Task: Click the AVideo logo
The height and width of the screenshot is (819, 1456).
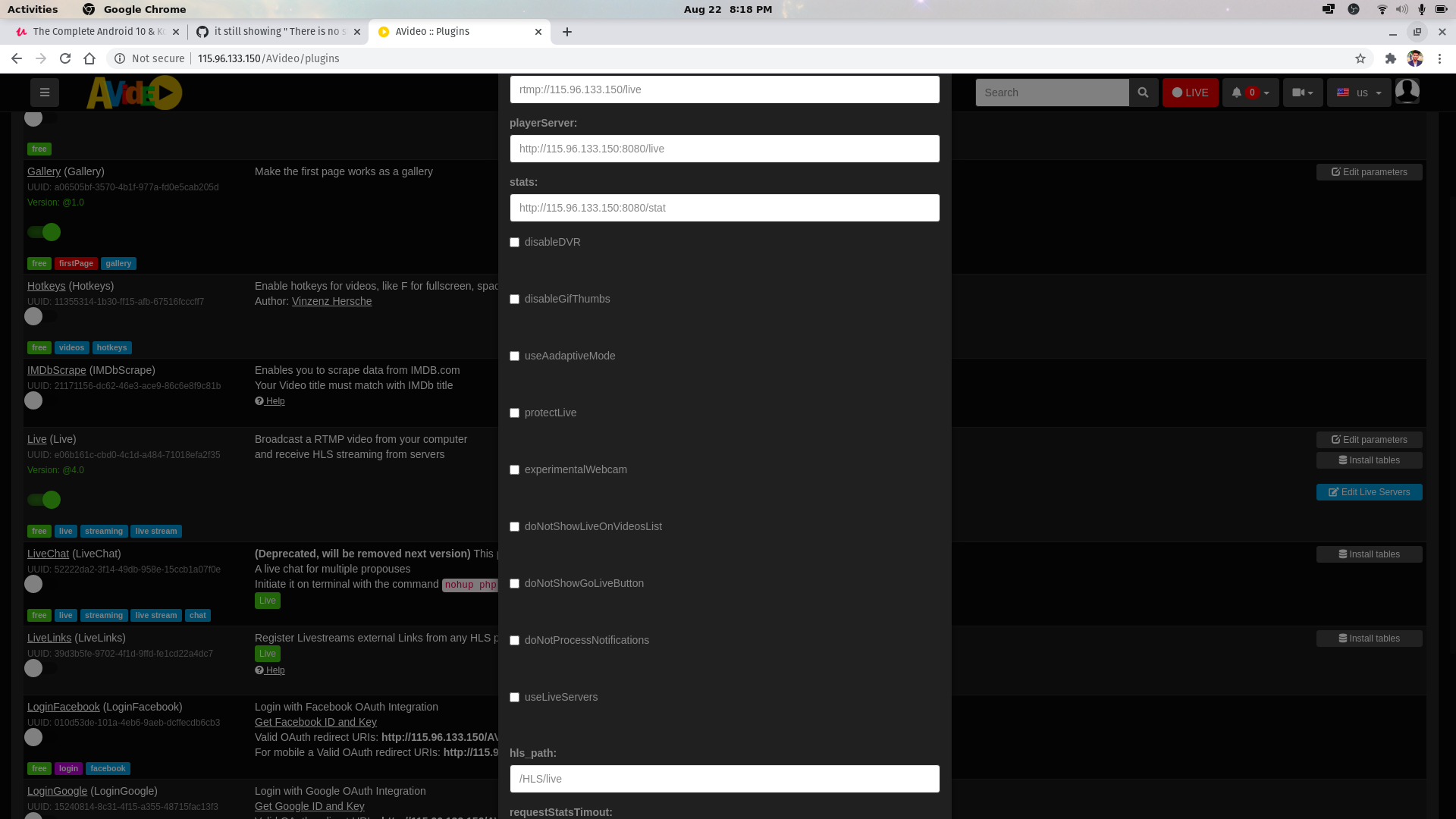Action: pyautogui.click(x=133, y=92)
